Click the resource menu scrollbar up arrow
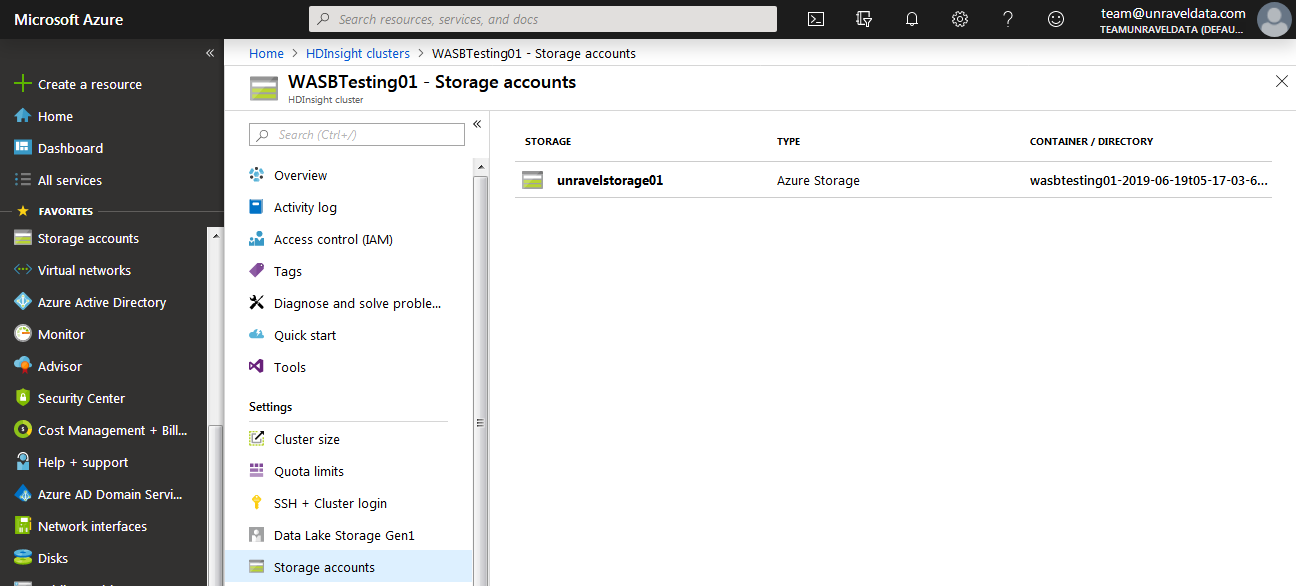1296x586 pixels. tap(481, 166)
